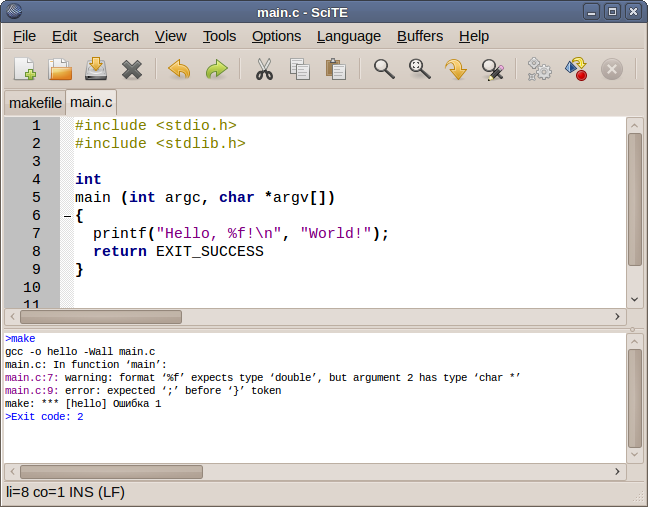Click the Paste clipboard icon
Screen dimensions: 648x507
[335, 69]
